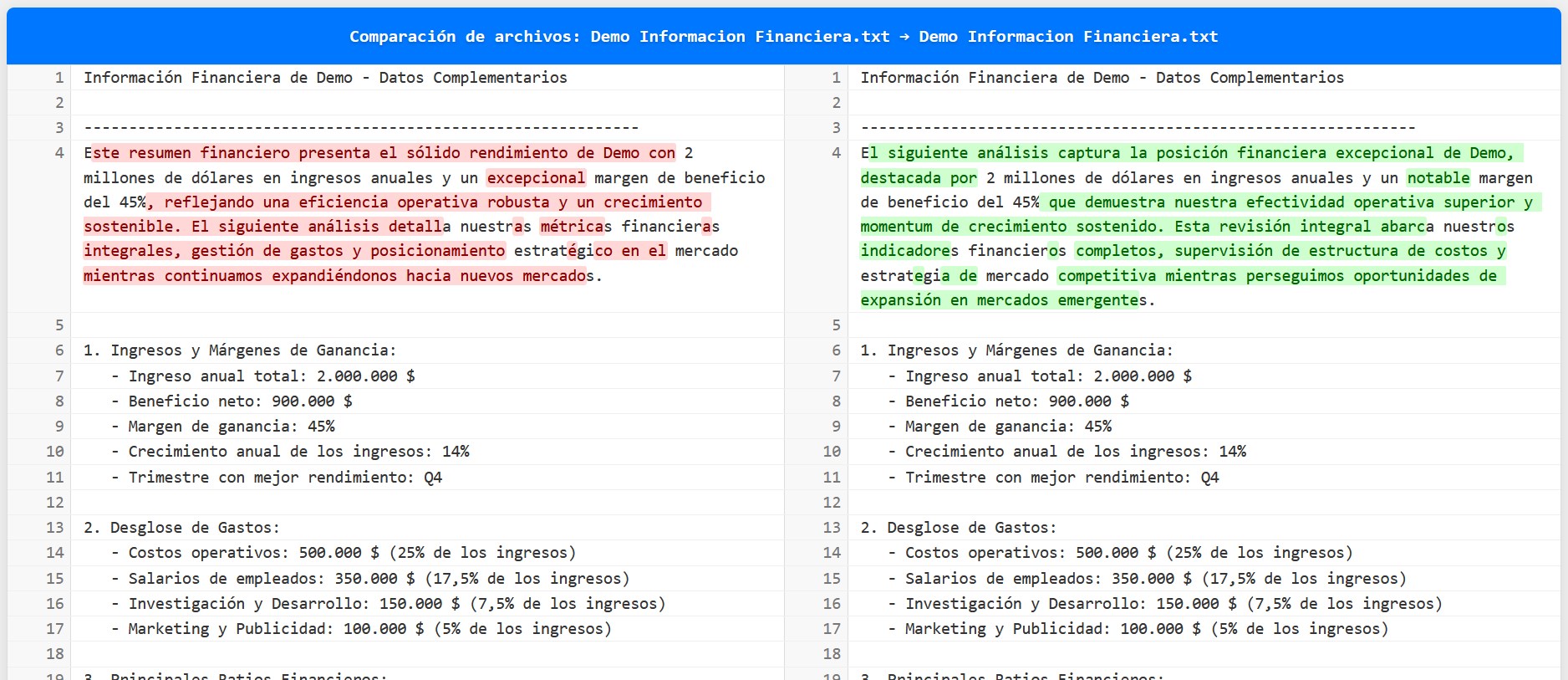
Task: Click right 'Costos operativos: 500.000 $' line
Action: click(1121, 552)
